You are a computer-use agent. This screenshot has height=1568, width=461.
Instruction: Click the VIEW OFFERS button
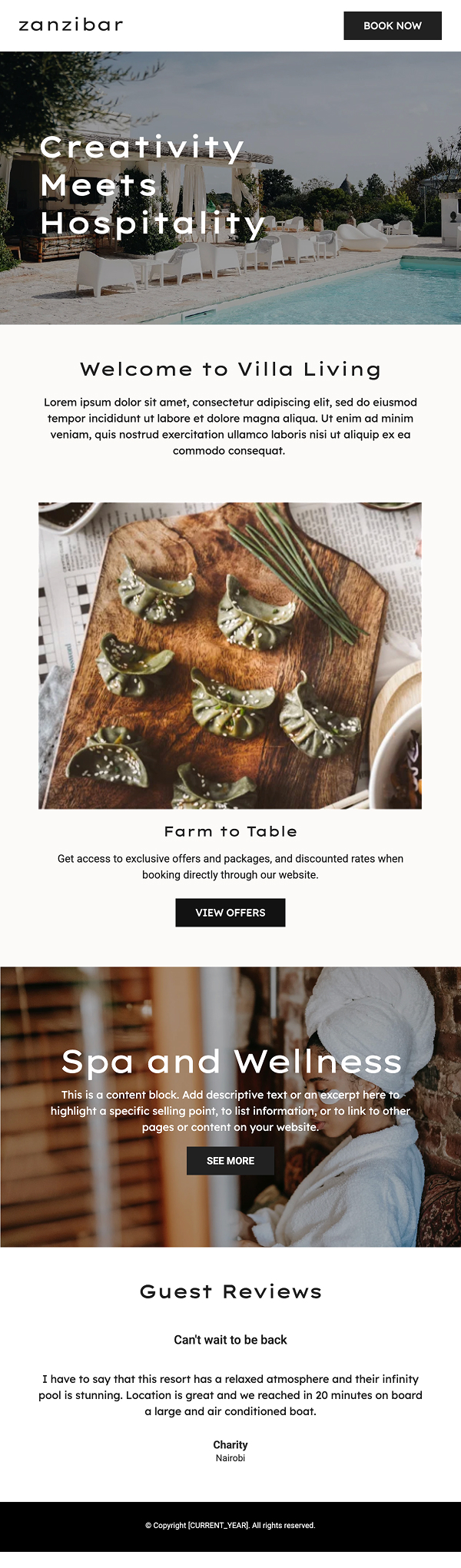[x=230, y=913]
